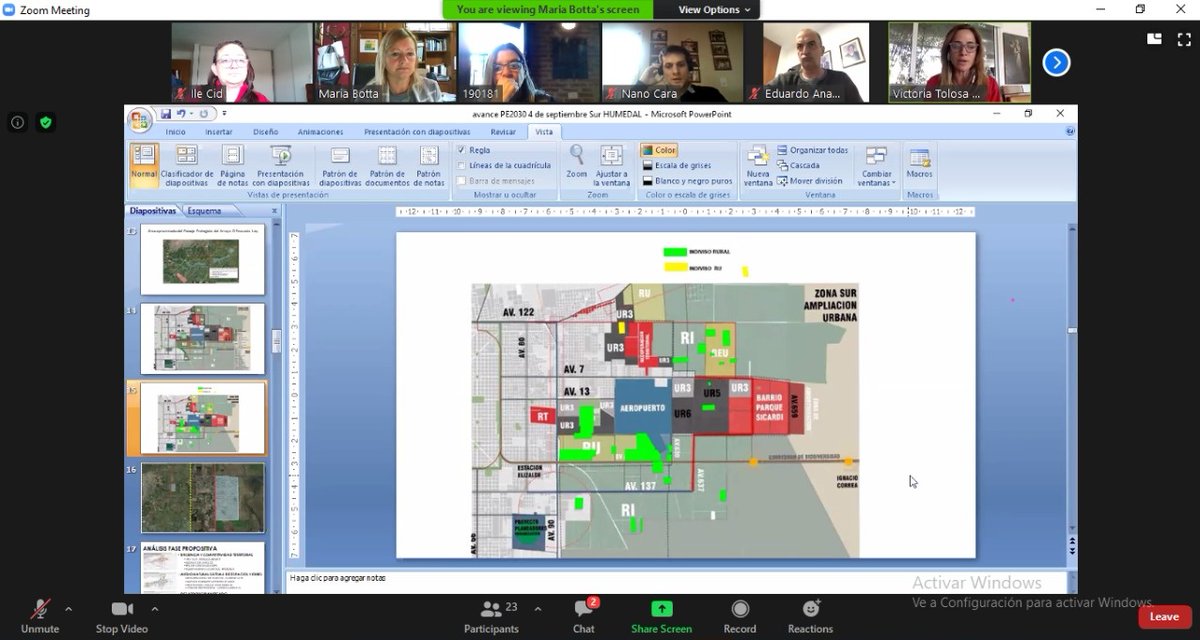This screenshot has height=640, width=1200.
Task: Open Revisar ribbon tab
Action: coord(503,131)
